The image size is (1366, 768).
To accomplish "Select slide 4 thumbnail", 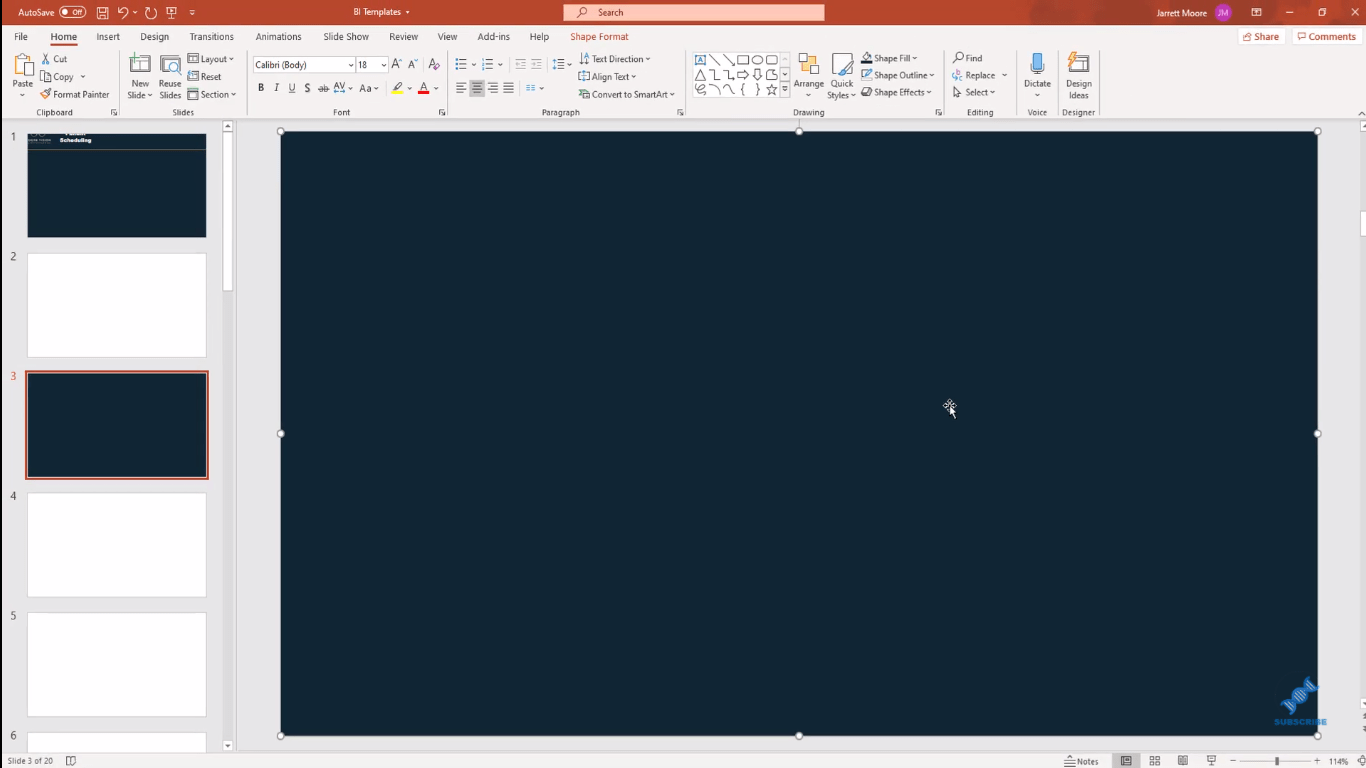I will pyautogui.click(x=117, y=545).
